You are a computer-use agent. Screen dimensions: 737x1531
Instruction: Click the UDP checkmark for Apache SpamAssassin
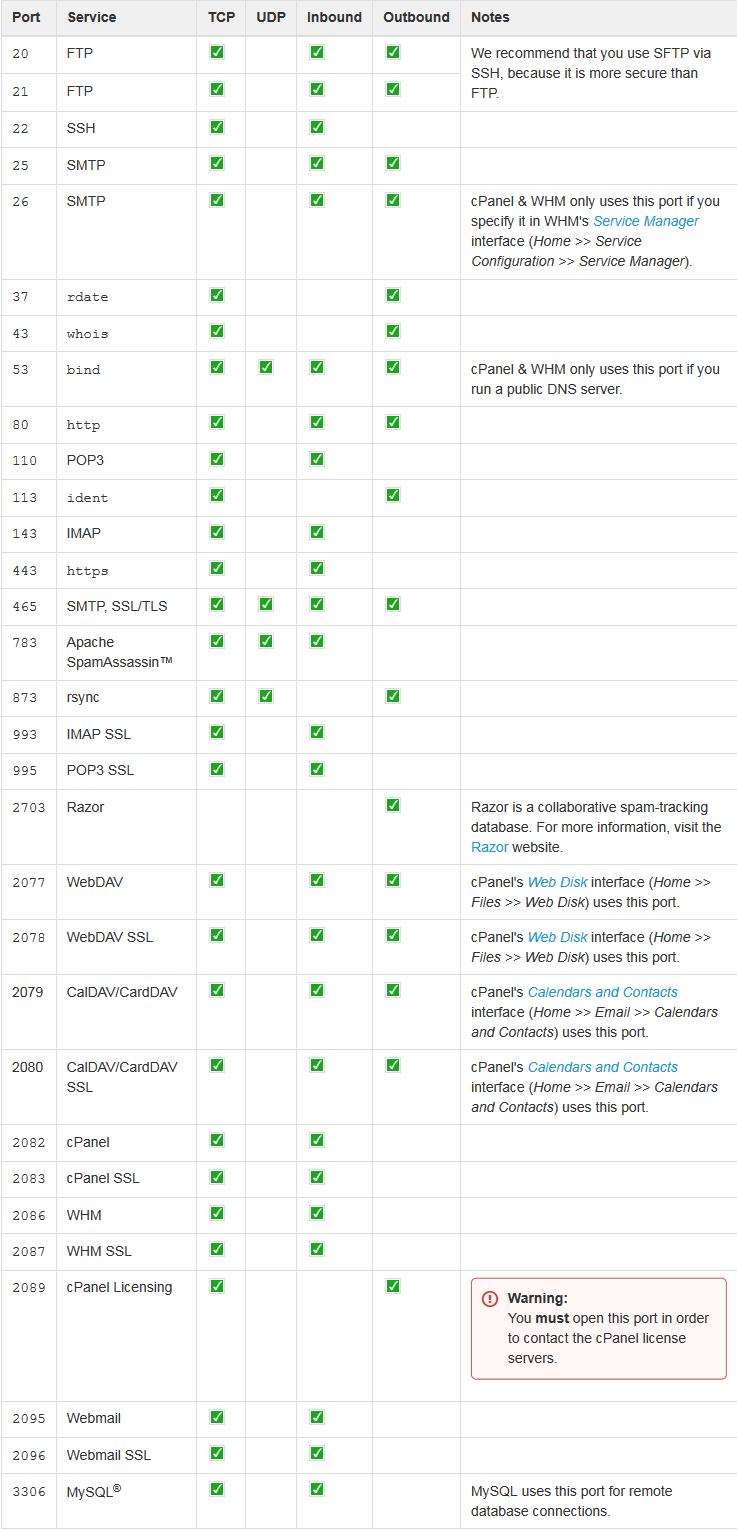[x=265, y=640]
